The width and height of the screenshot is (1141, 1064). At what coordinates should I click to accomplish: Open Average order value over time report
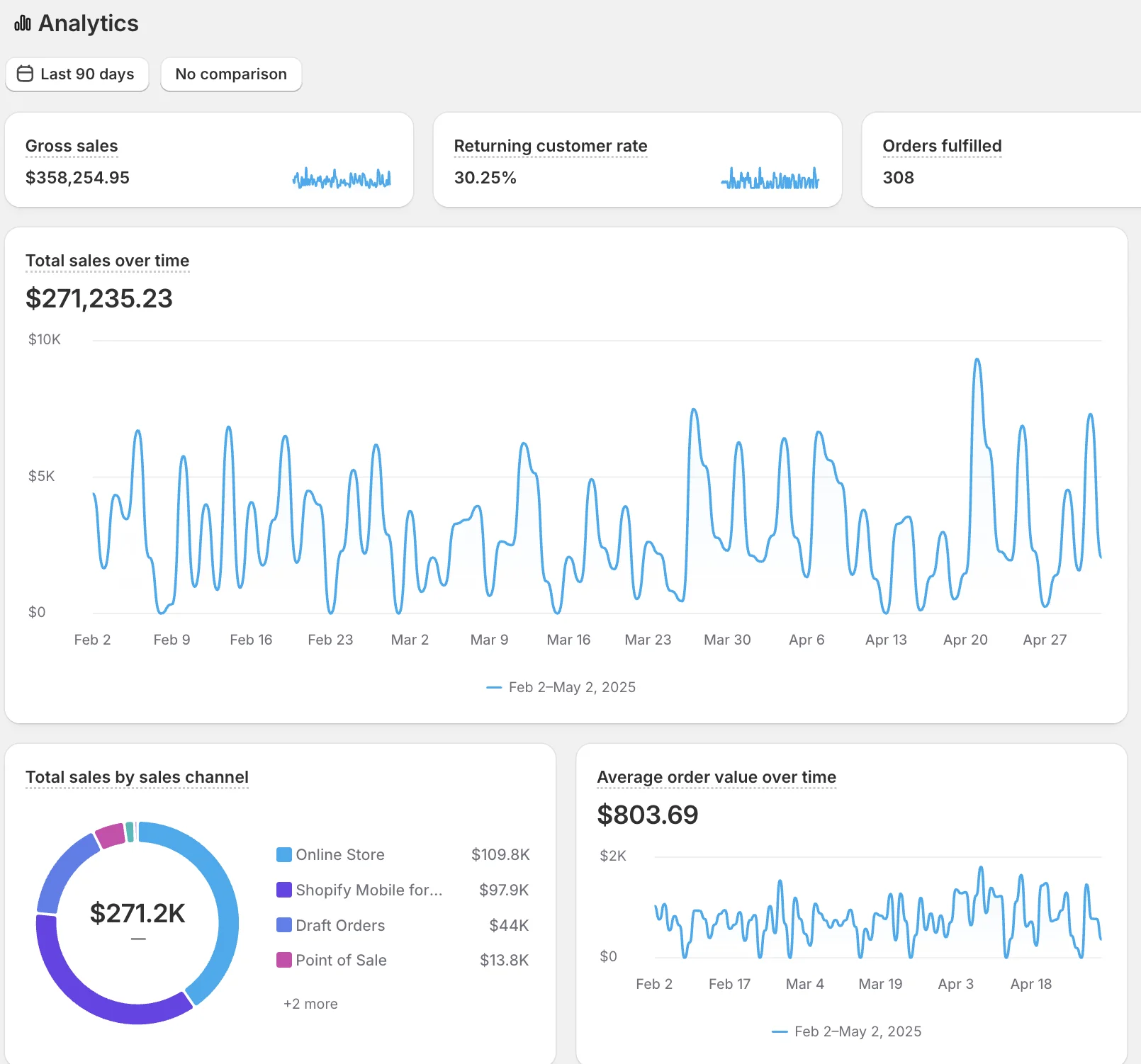[716, 777]
